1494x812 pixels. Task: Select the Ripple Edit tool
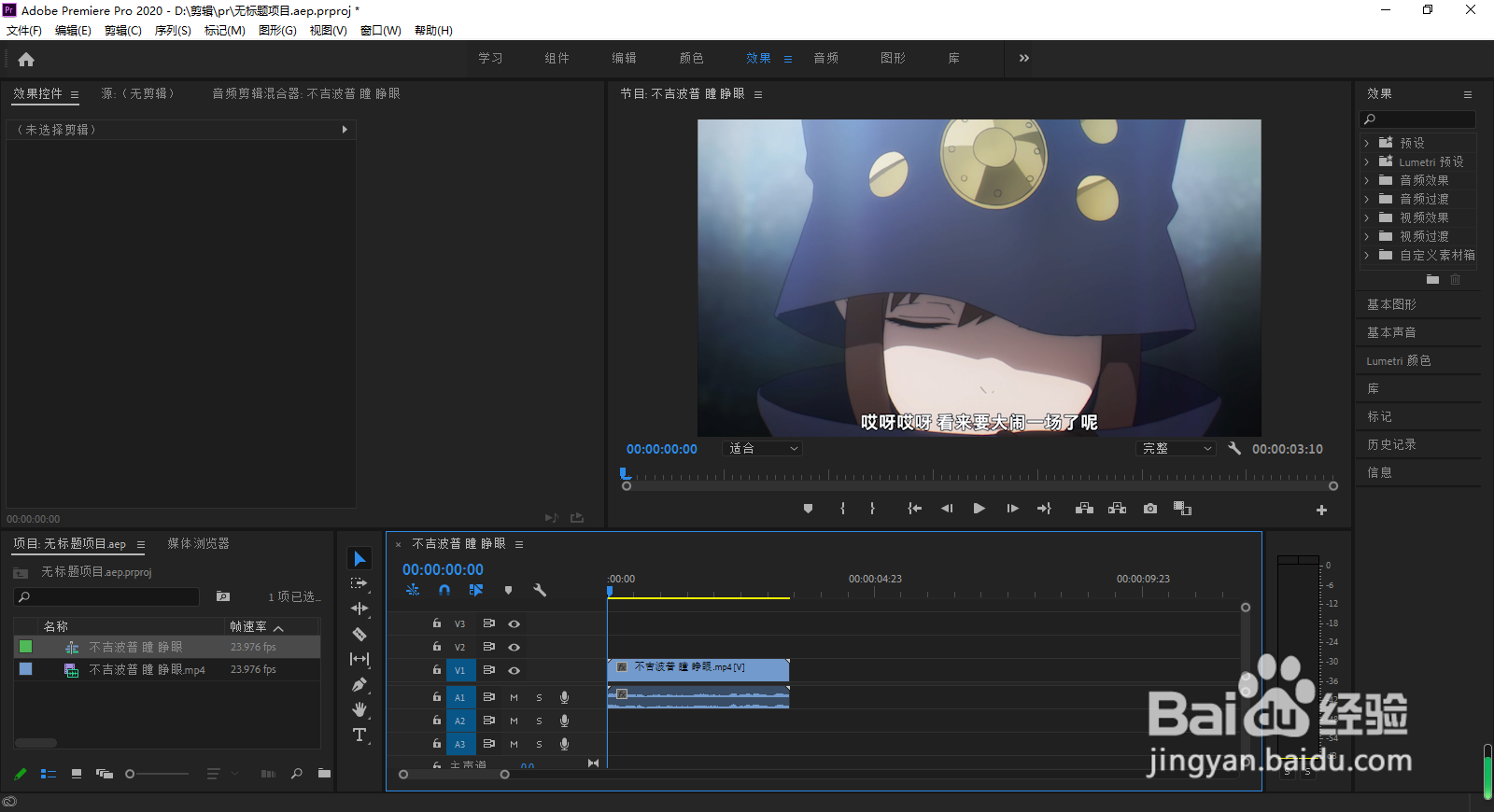(x=359, y=609)
